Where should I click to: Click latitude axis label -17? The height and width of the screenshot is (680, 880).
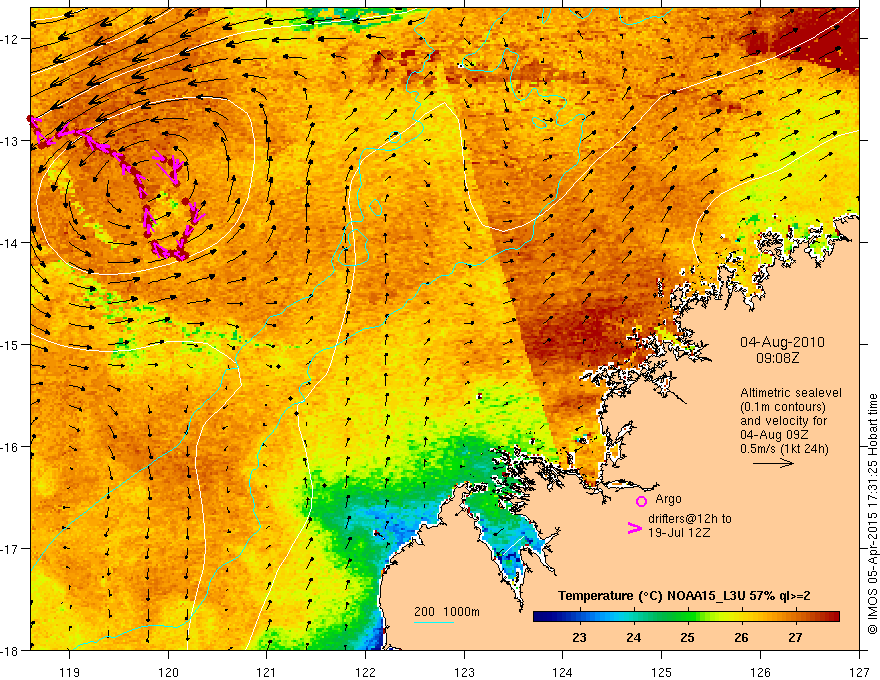click(x=10, y=548)
